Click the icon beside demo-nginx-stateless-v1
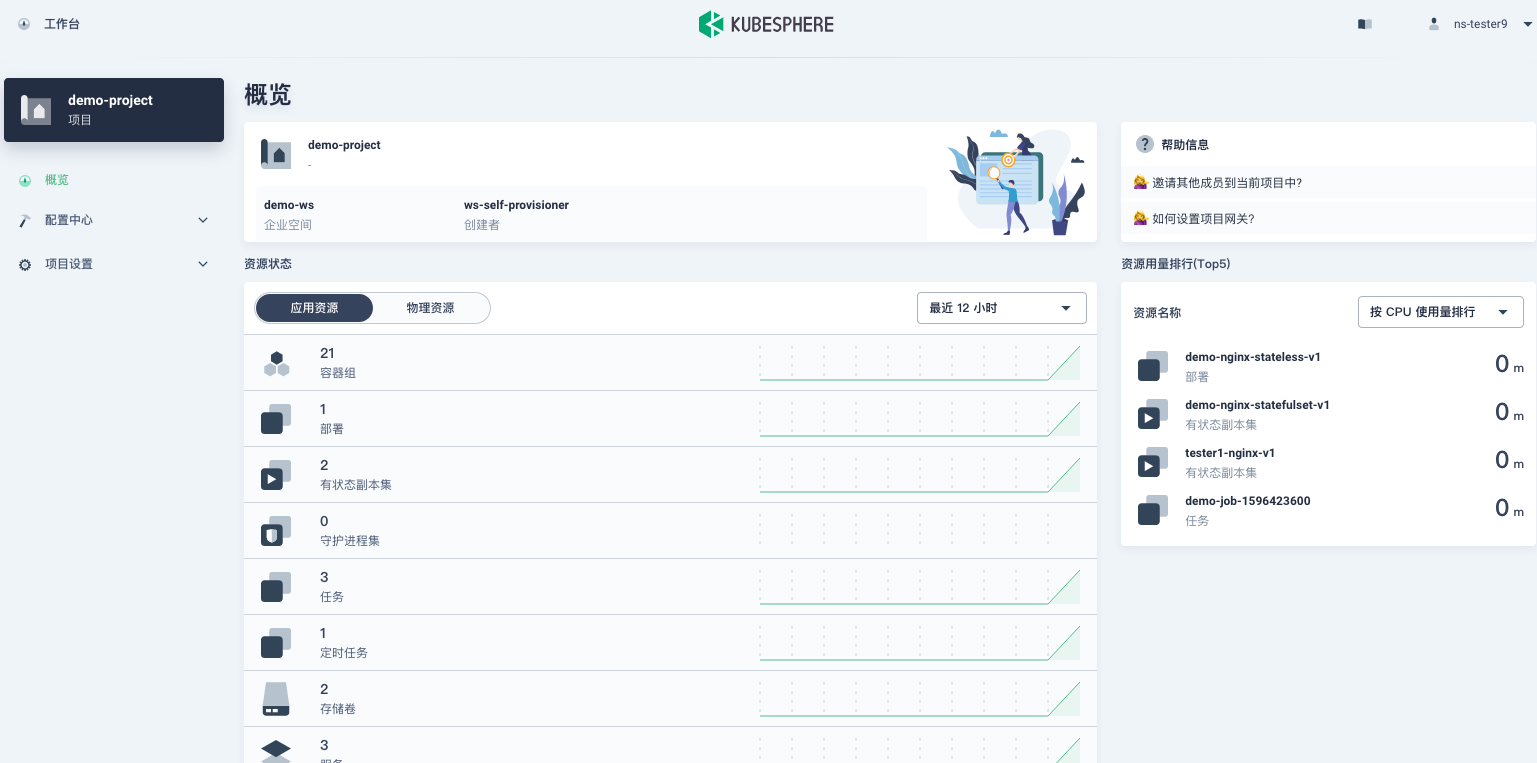Image resolution: width=1537 pixels, height=763 pixels. pyautogui.click(x=1153, y=366)
